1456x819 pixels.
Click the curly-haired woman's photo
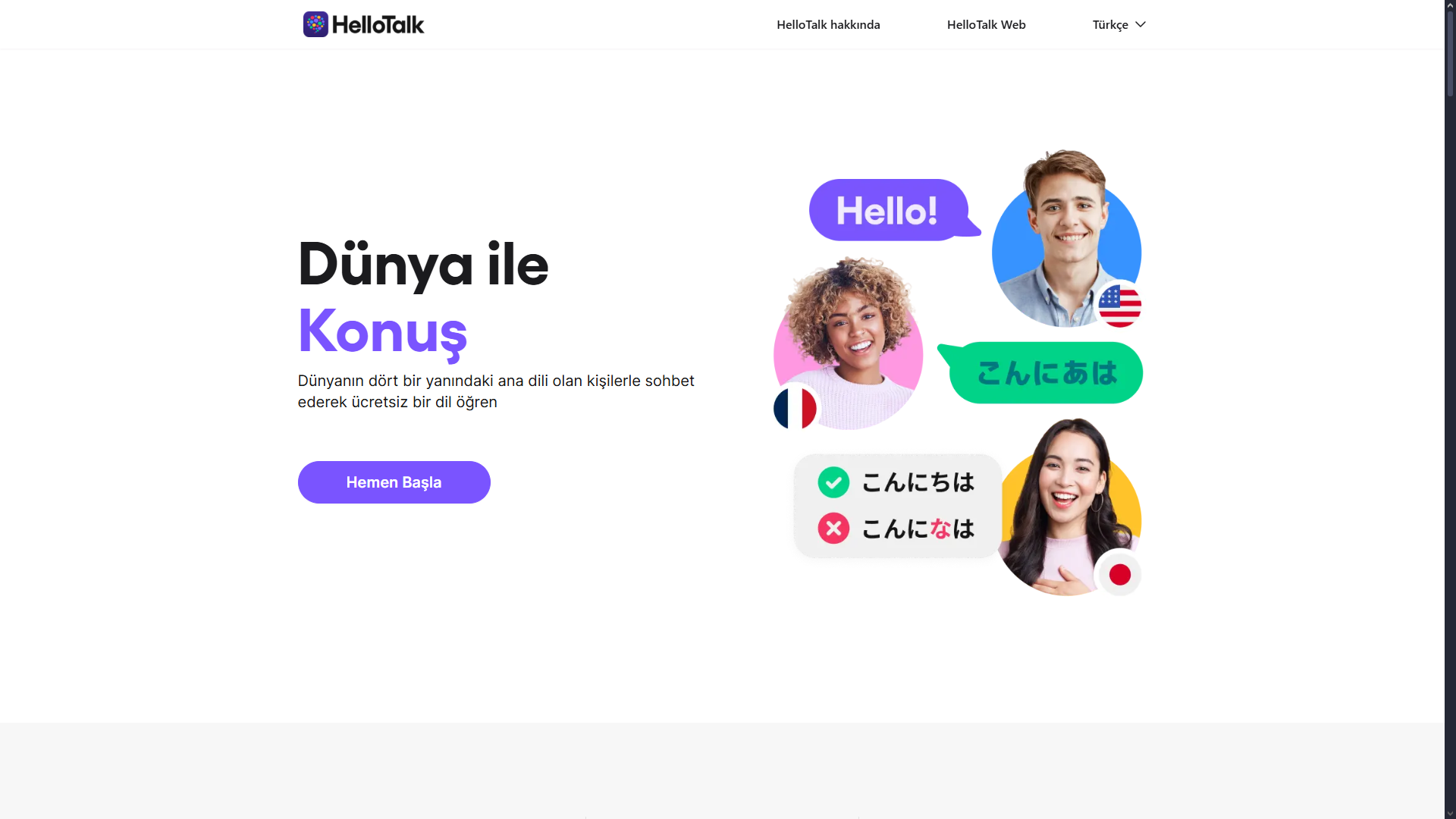tap(849, 345)
